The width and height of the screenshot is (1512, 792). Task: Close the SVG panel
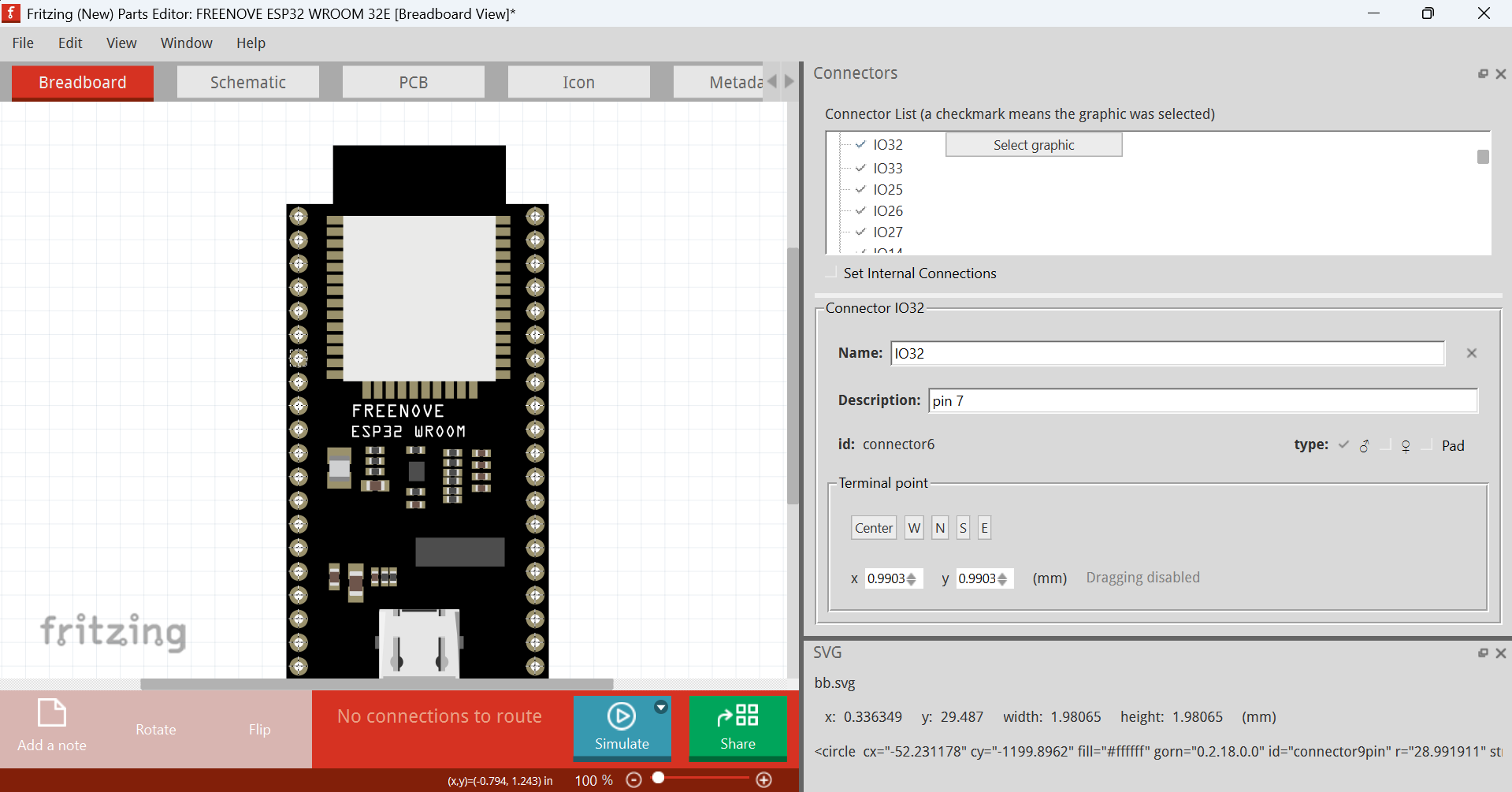1501,653
